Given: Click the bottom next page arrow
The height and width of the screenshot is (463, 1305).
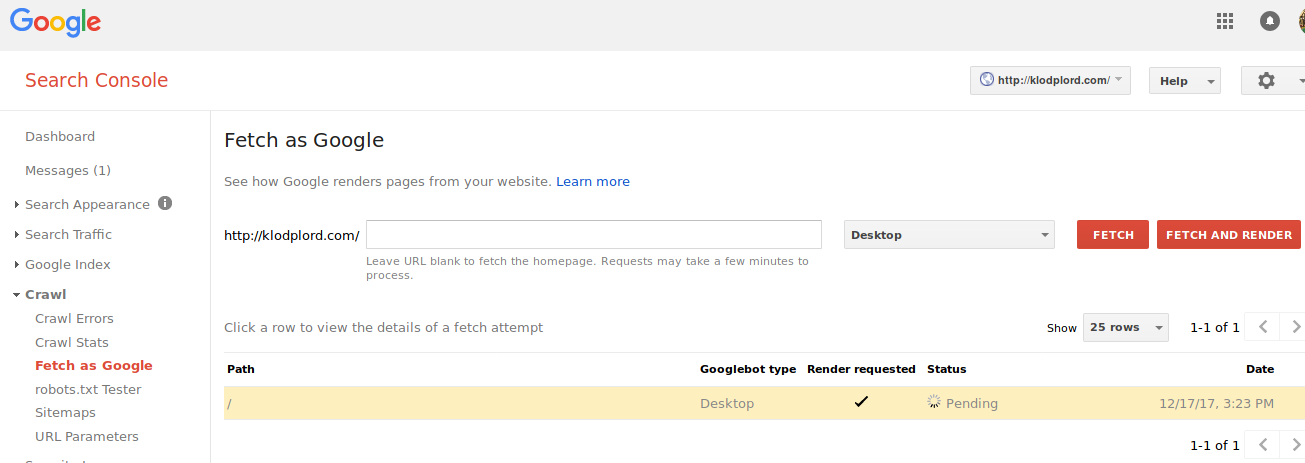Looking at the screenshot, I should click(x=1296, y=445).
